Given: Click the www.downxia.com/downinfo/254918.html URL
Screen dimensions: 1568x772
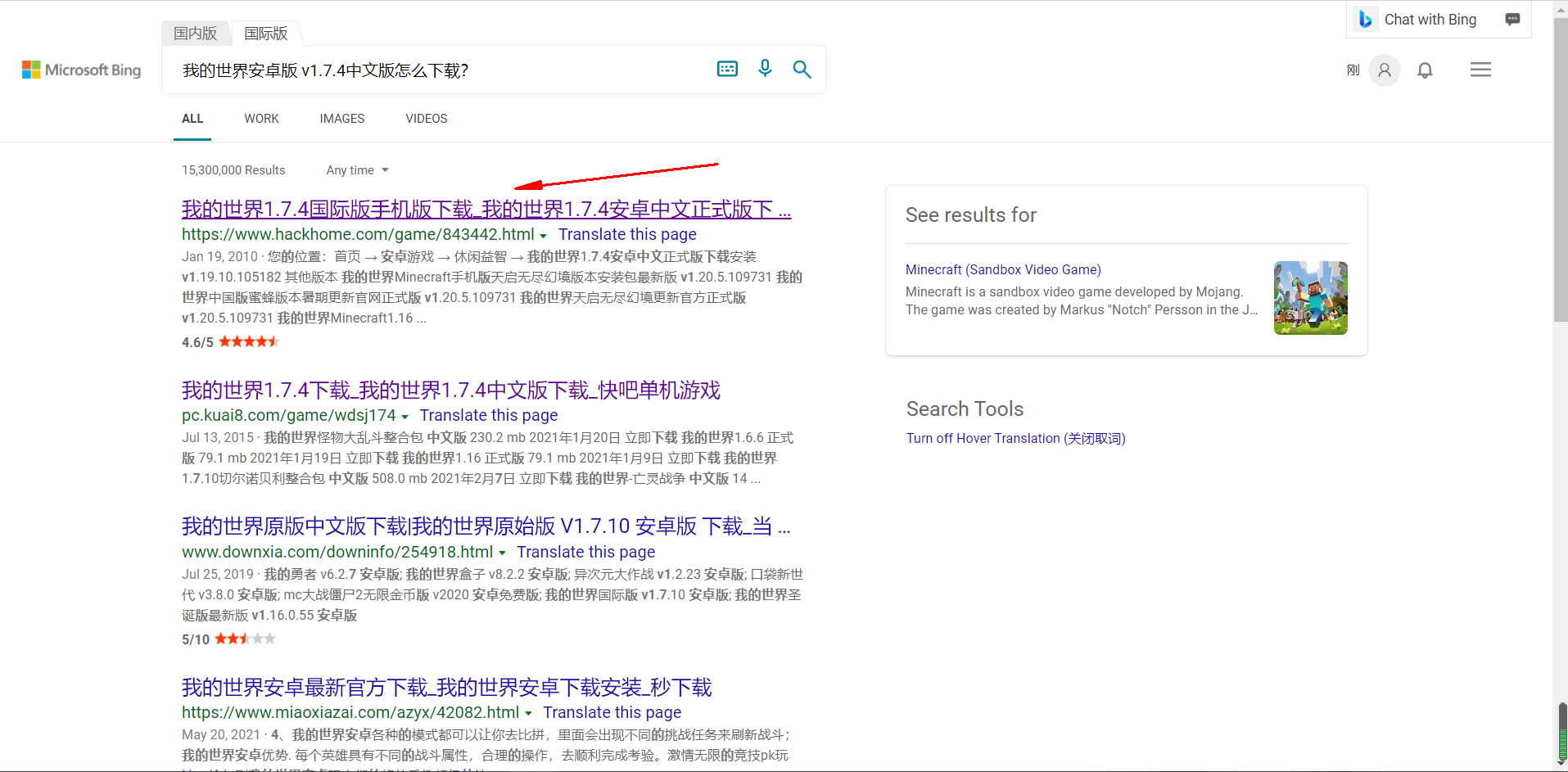Looking at the screenshot, I should click(337, 552).
